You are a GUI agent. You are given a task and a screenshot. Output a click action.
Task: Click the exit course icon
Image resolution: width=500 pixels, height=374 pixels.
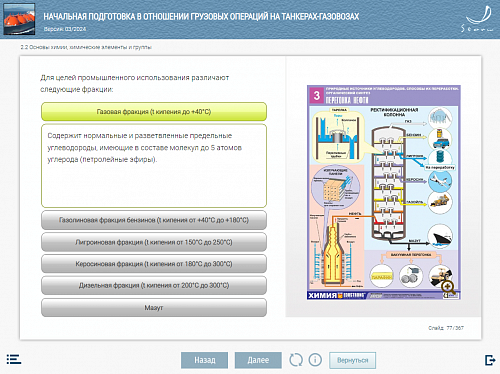490,360
